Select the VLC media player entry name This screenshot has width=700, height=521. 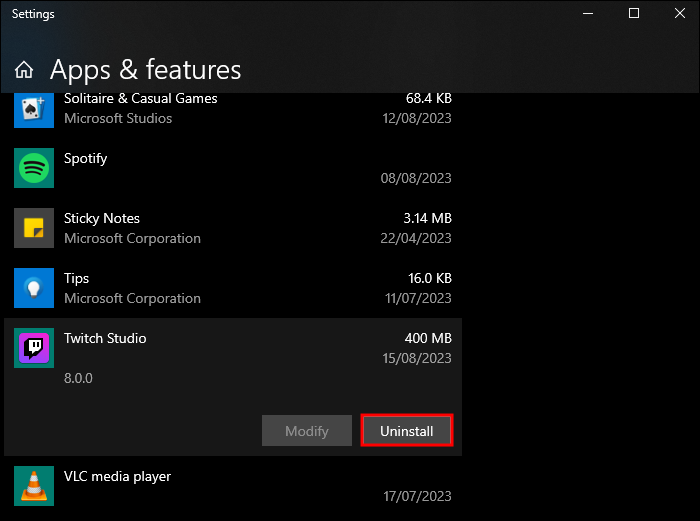[117, 476]
